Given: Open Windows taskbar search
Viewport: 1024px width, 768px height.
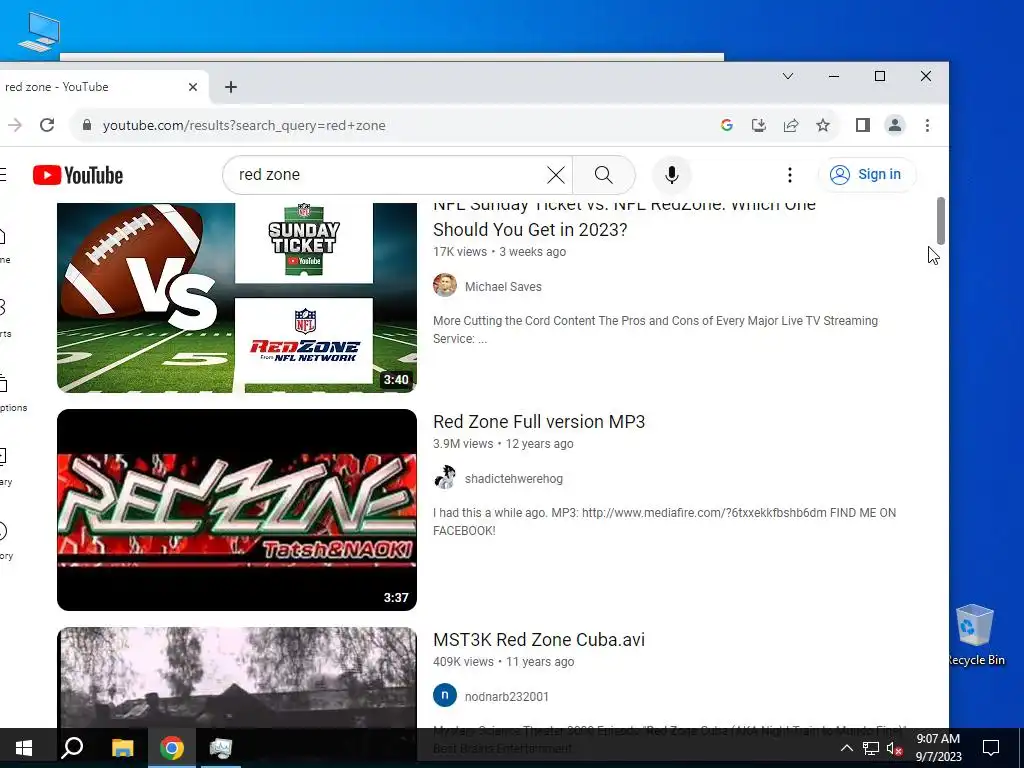Looking at the screenshot, I should tap(72, 748).
